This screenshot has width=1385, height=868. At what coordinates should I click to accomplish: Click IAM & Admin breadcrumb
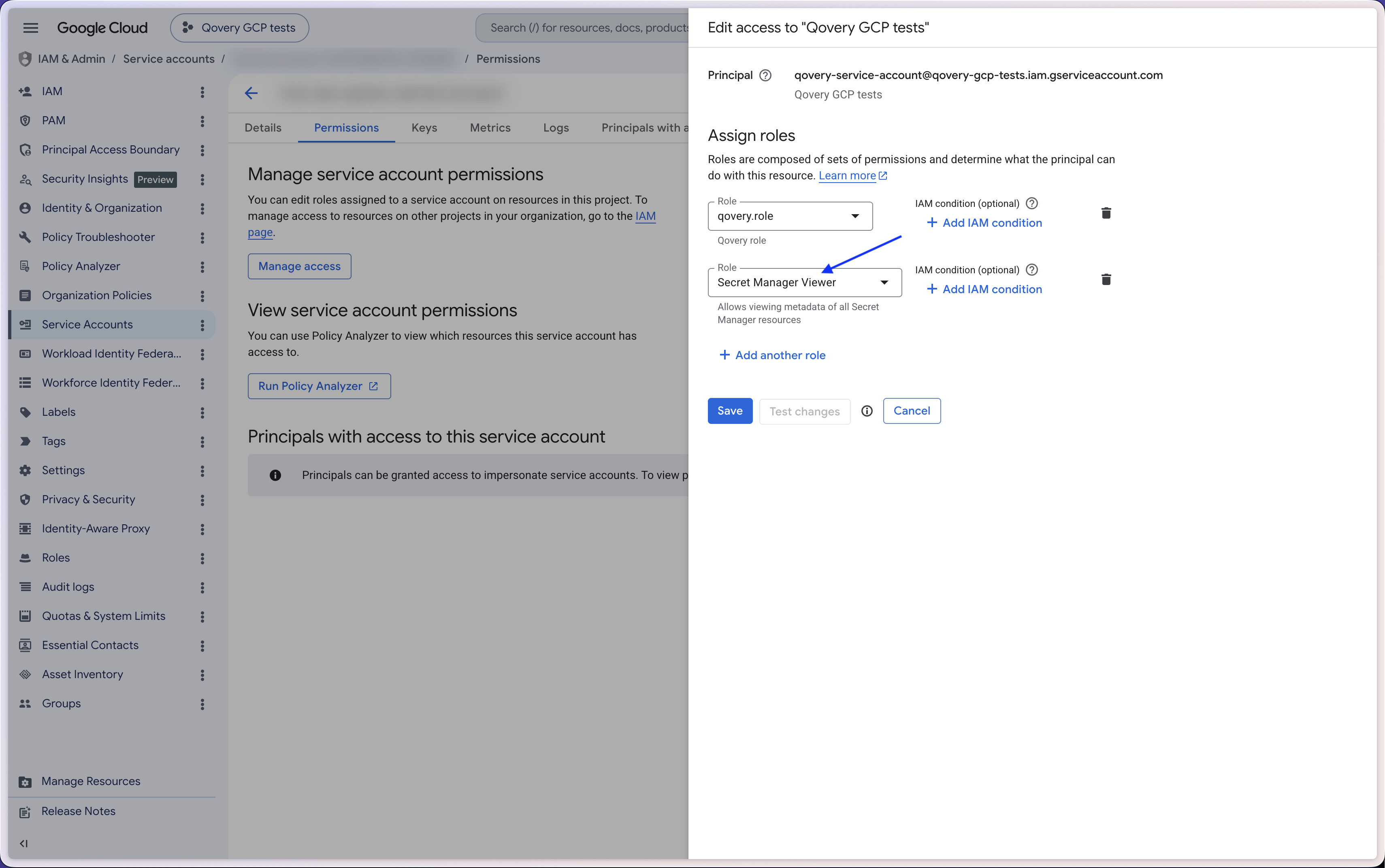click(x=71, y=59)
